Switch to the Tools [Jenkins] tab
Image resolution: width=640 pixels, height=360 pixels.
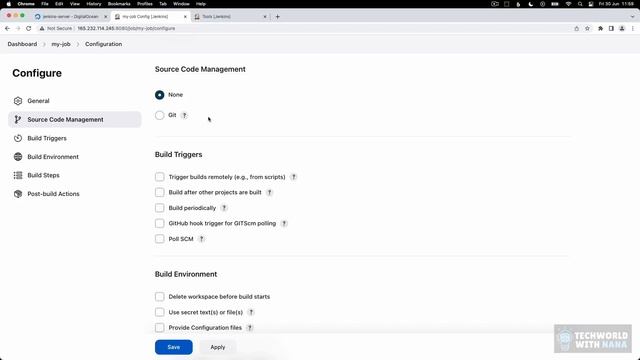click(230, 17)
